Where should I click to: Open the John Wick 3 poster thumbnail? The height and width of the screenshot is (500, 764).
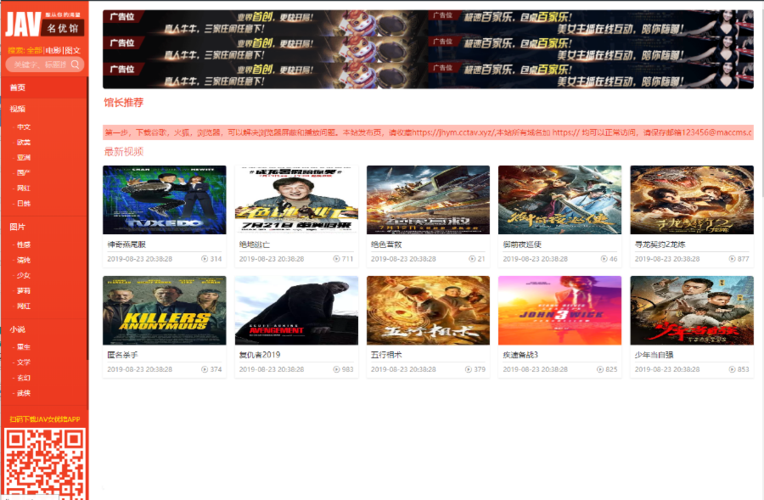(559, 310)
